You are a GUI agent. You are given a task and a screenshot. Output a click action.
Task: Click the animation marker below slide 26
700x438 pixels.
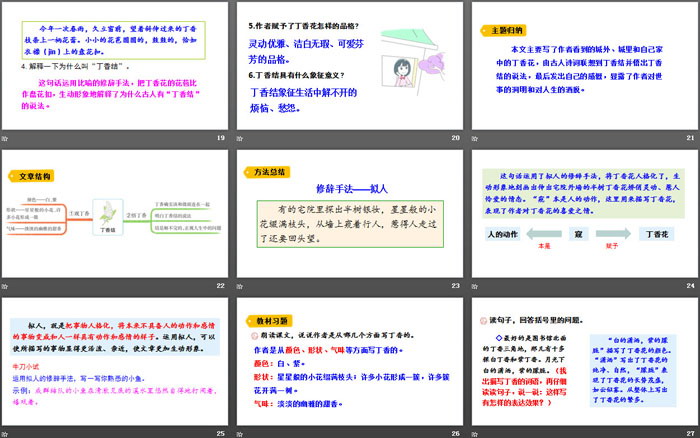tap(241, 431)
